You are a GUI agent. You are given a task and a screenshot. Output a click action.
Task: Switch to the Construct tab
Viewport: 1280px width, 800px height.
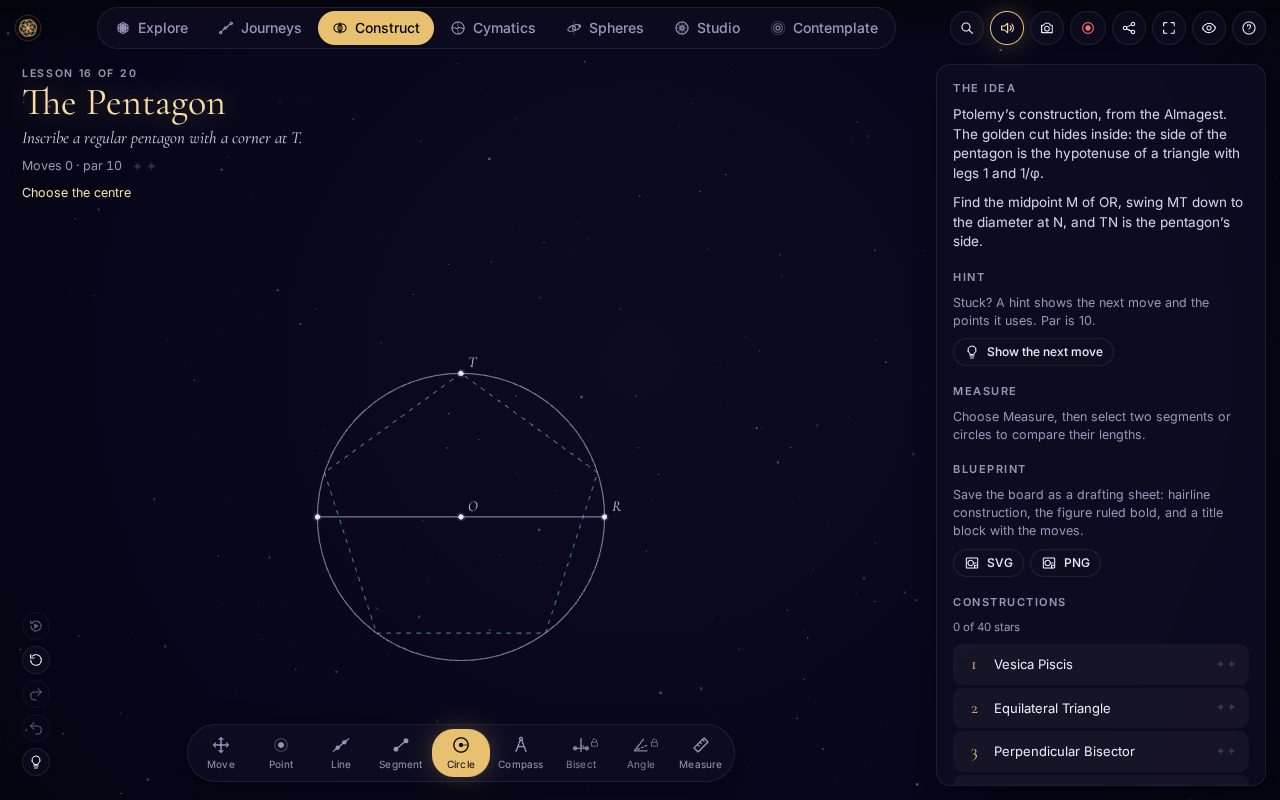coord(376,28)
